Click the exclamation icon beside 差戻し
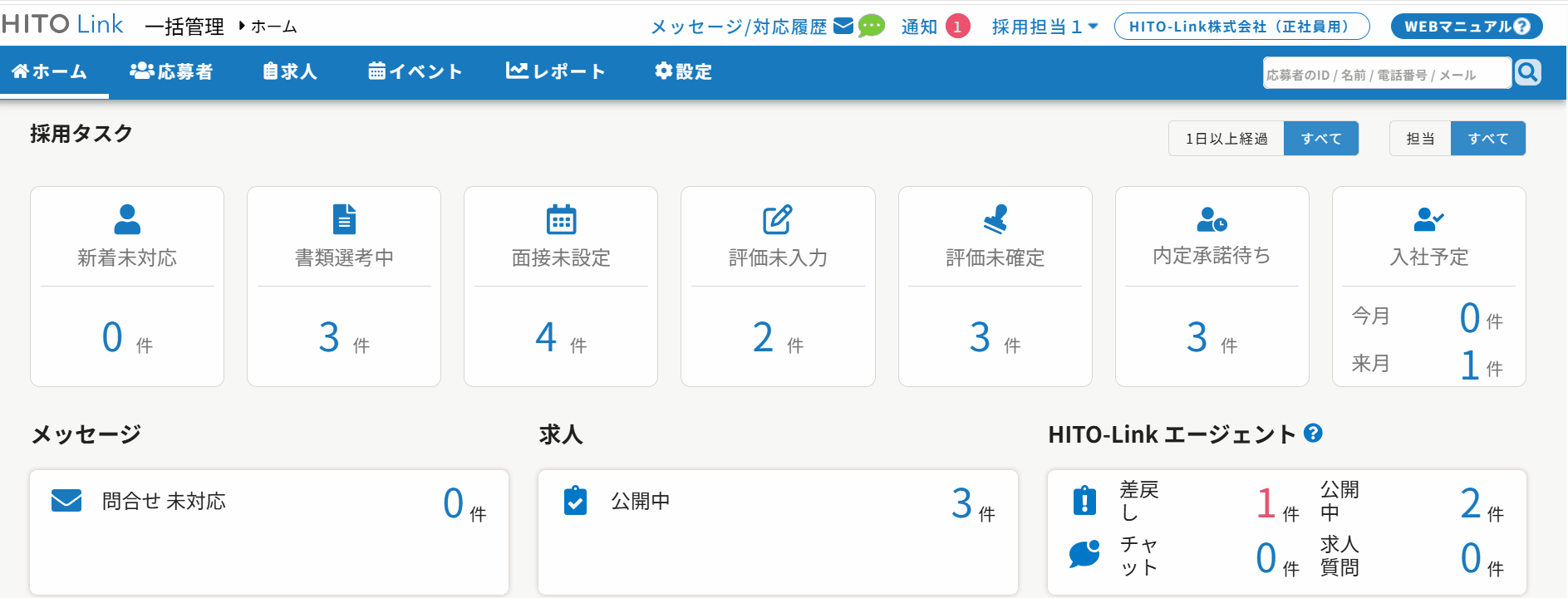The width and height of the screenshot is (1568, 598). (1084, 500)
